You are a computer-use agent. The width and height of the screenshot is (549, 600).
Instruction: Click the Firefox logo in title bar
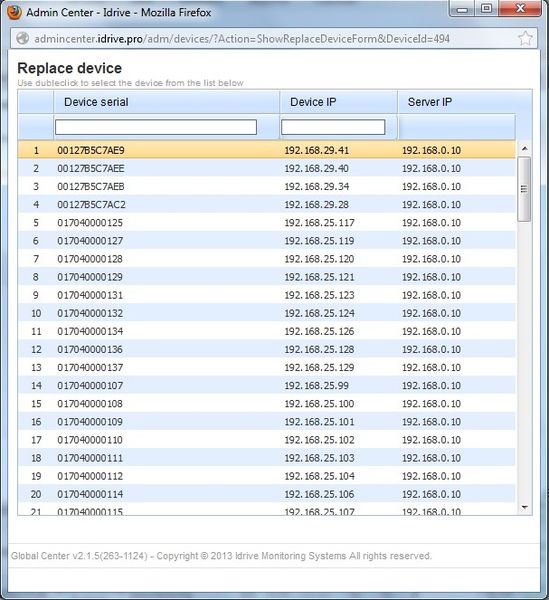tap(15, 12)
